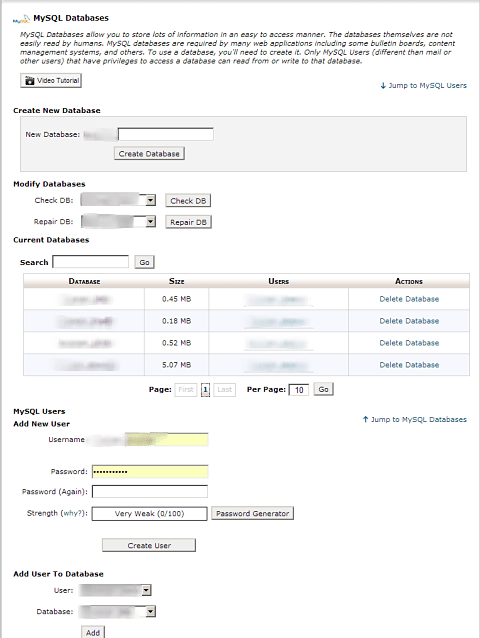This screenshot has height=638, width=480.
Task: Jump to MySQL Users link
Action: point(423,85)
